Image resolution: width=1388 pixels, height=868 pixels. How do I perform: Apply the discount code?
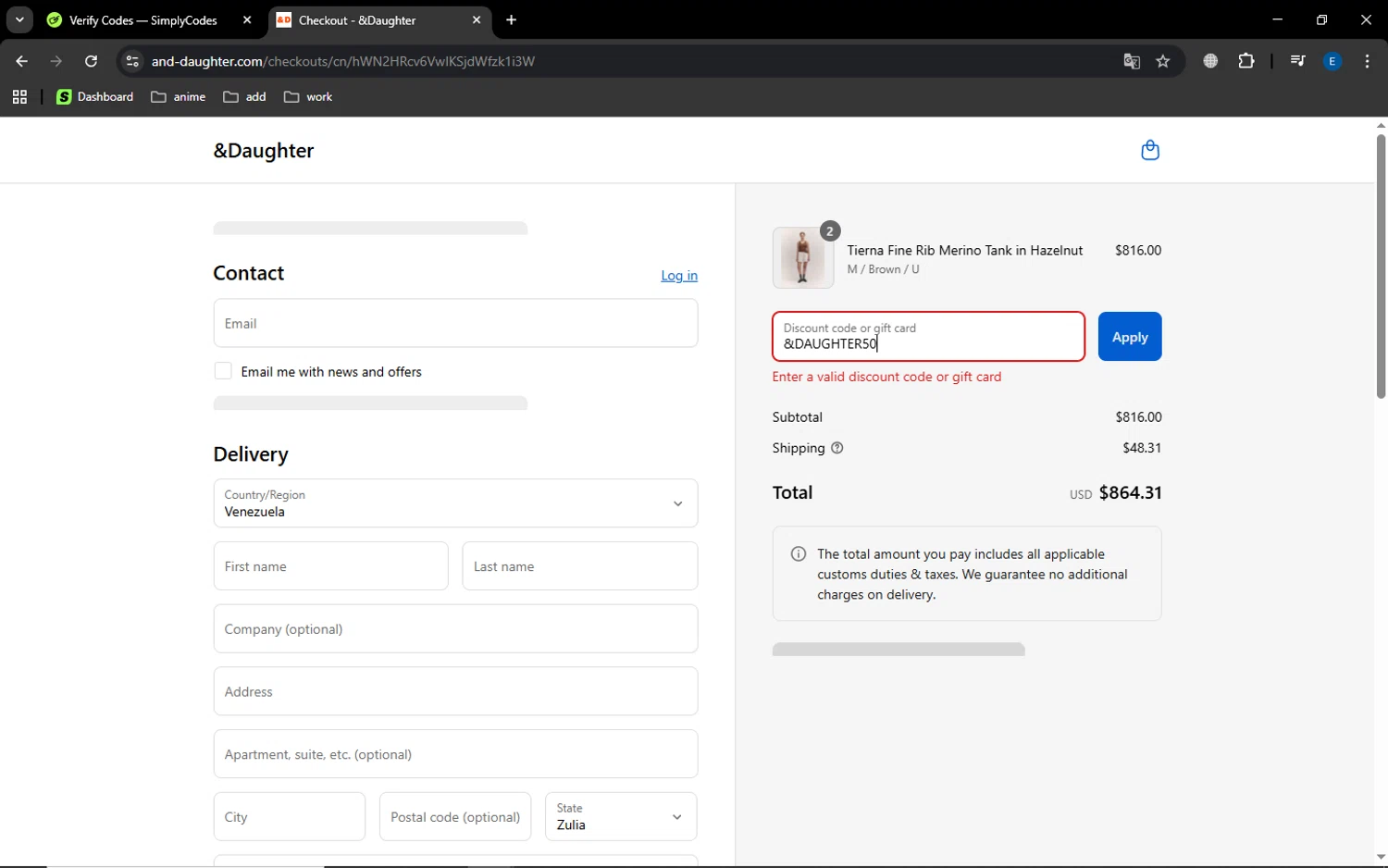tap(1130, 337)
